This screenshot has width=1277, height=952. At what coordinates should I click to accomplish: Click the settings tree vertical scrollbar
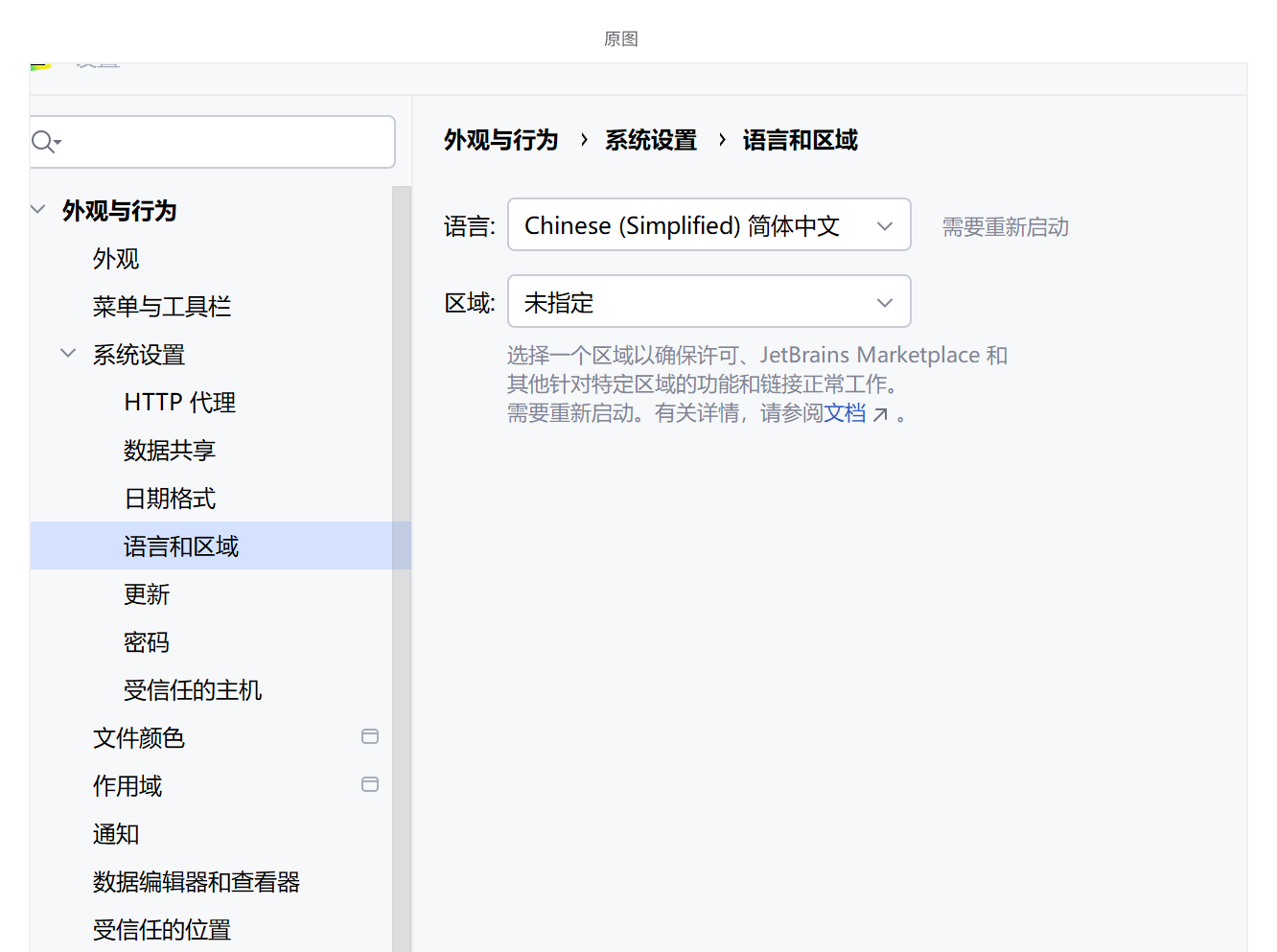(401, 575)
